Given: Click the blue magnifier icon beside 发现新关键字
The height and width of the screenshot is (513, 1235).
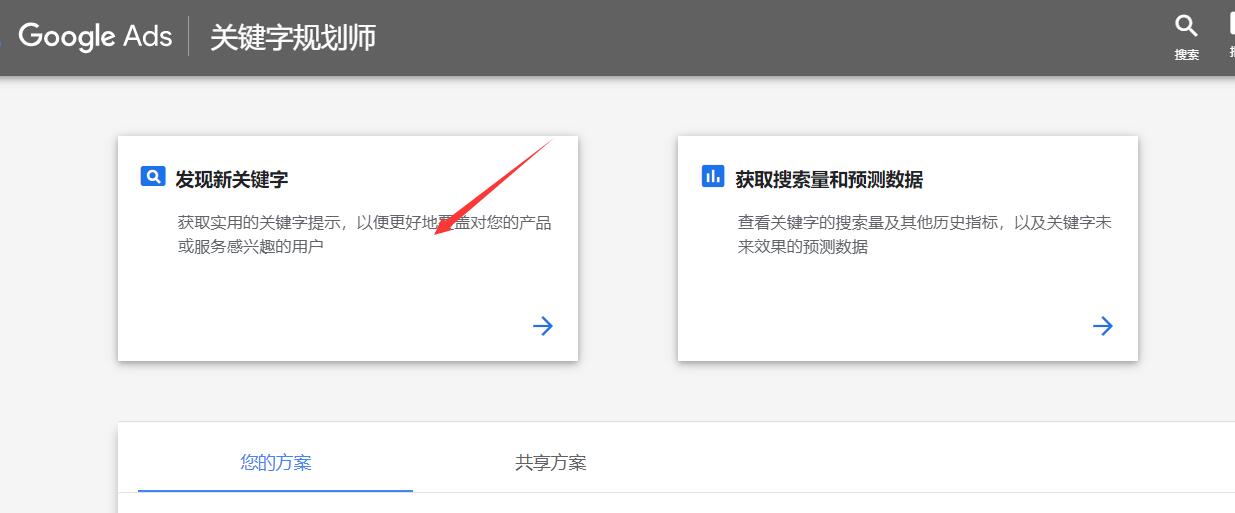Looking at the screenshot, I should (x=153, y=177).
